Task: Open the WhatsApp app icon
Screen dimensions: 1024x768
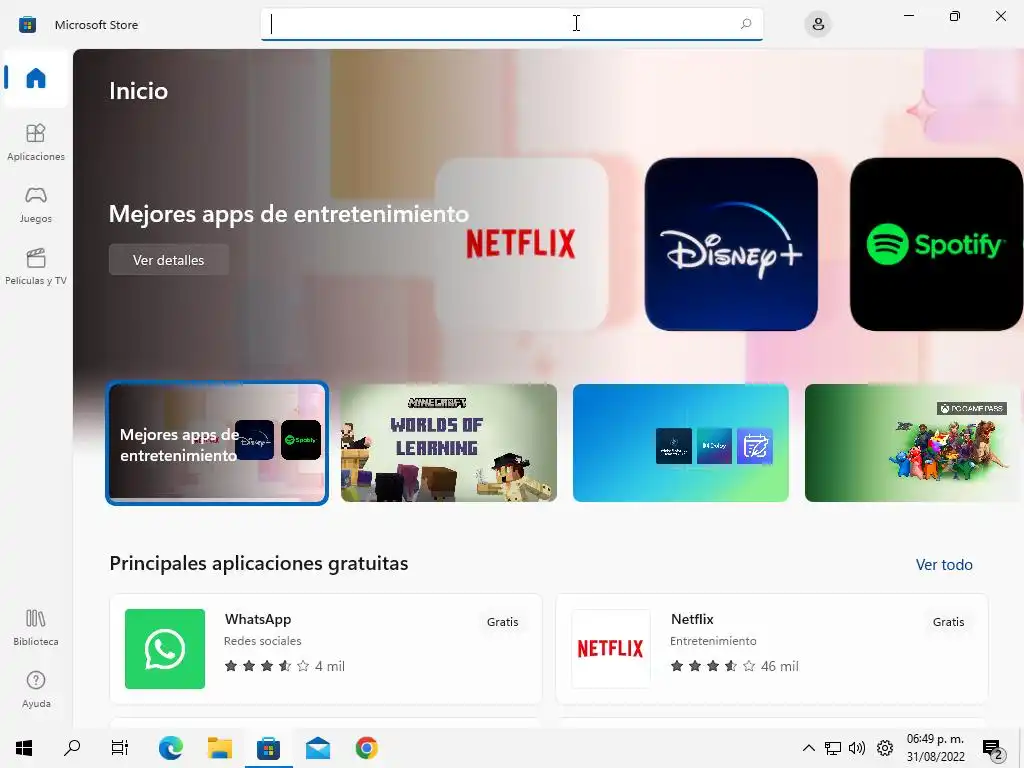Action: pyautogui.click(x=165, y=648)
